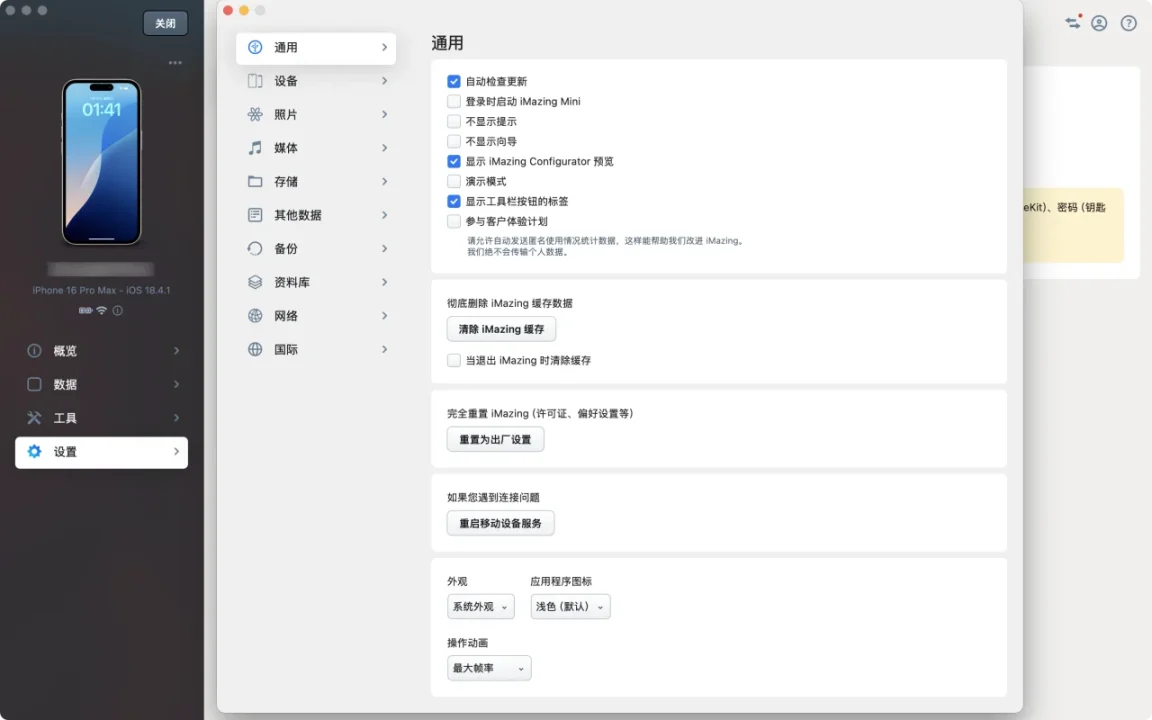Image resolution: width=1152 pixels, height=720 pixels.
Task: Click the 国际 international globe icon
Action: 255,350
